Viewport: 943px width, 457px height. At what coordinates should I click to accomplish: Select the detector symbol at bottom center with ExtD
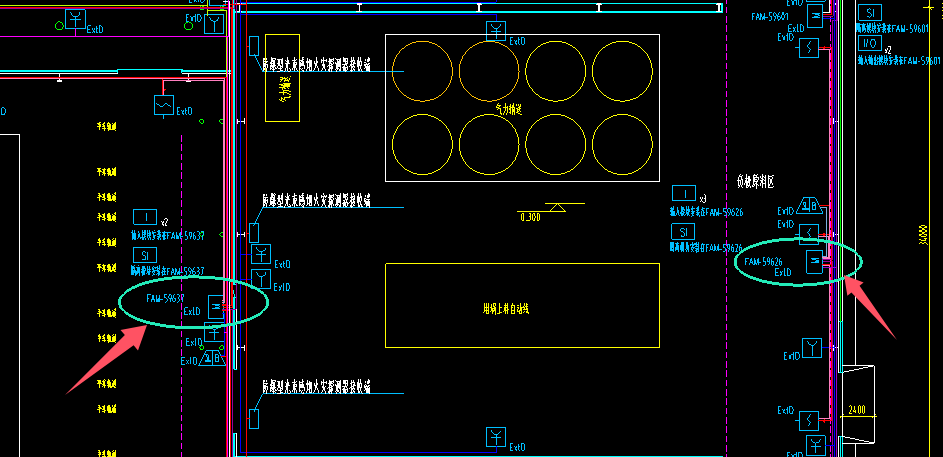pyautogui.click(x=496, y=437)
